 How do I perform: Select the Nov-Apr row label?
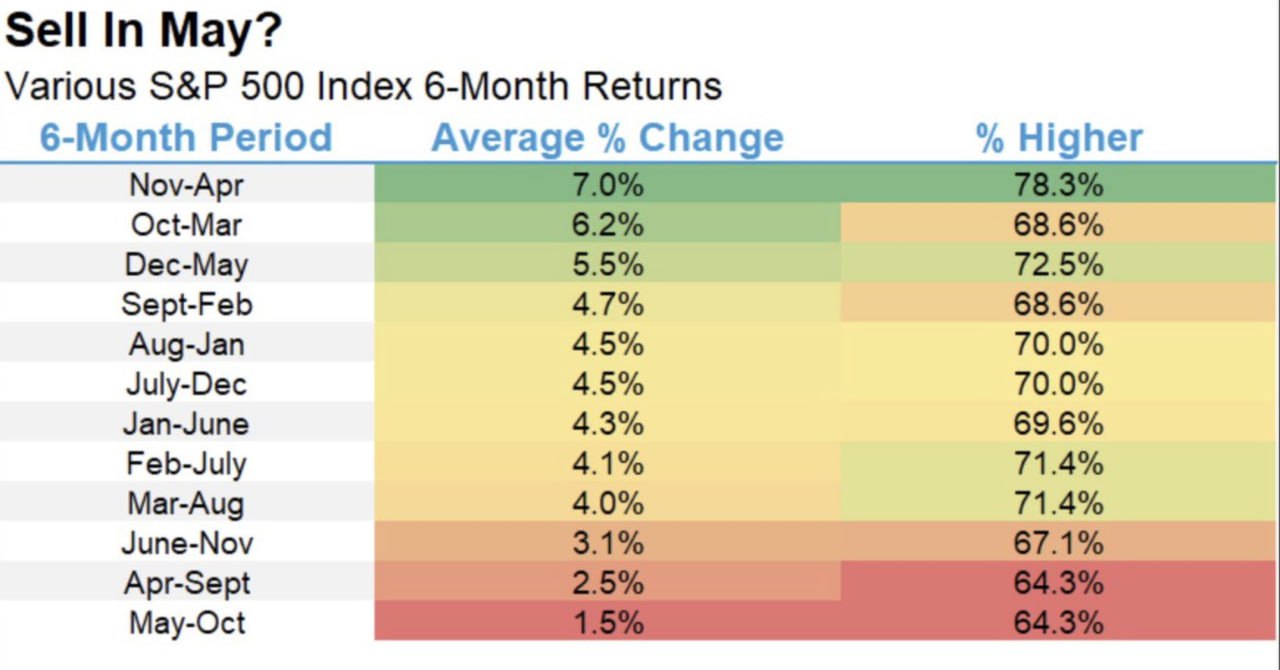pyautogui.click(x=187, y=185)
